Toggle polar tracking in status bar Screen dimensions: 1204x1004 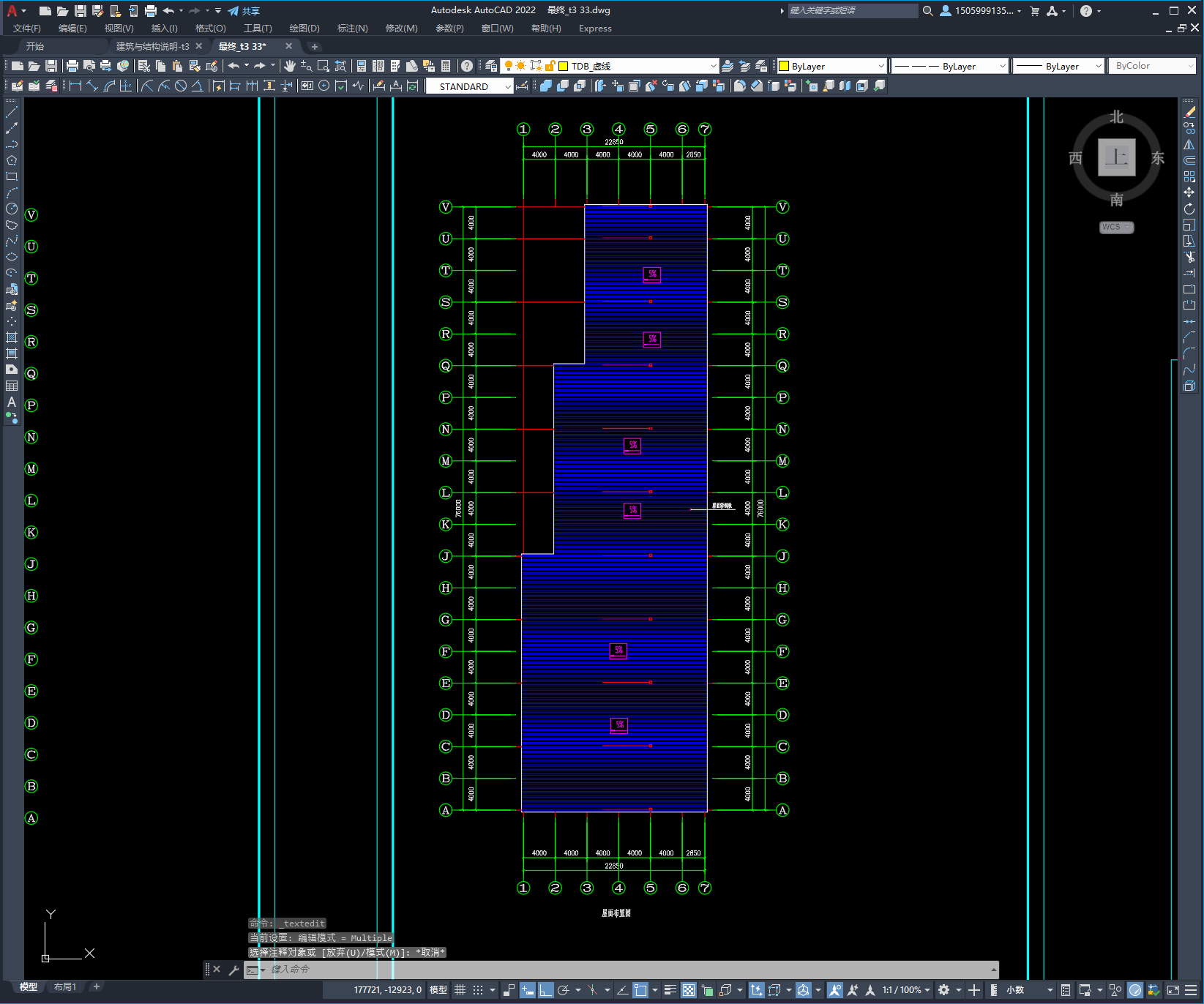[563, 990]
